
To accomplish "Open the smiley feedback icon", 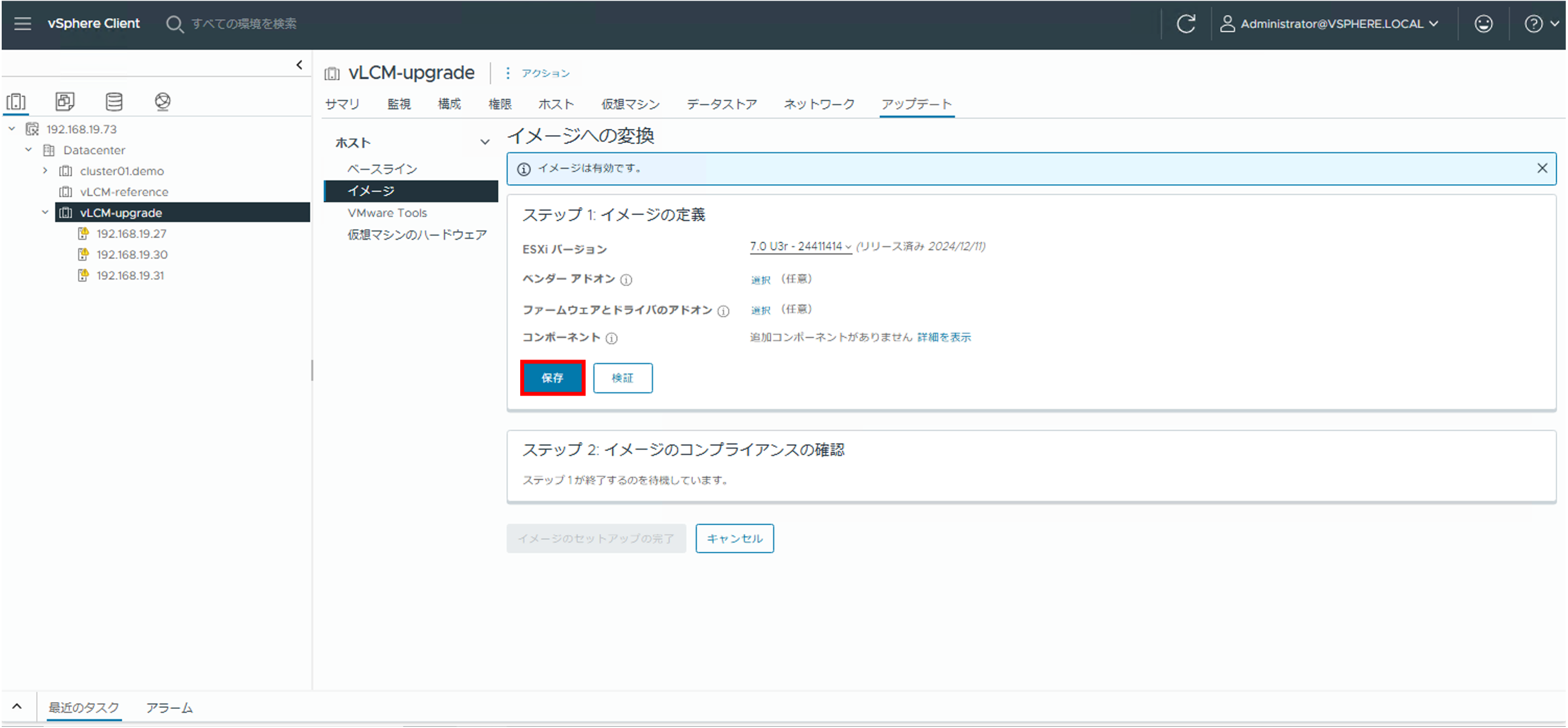I will click(1483, 24).
